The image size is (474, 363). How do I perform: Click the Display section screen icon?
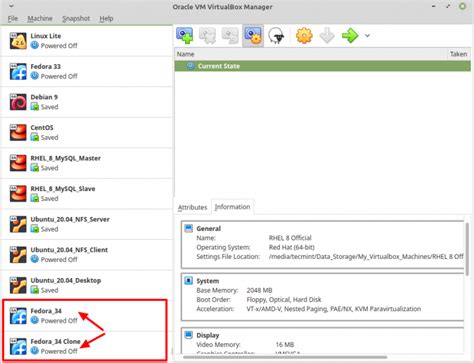click(x=189, y=335)
